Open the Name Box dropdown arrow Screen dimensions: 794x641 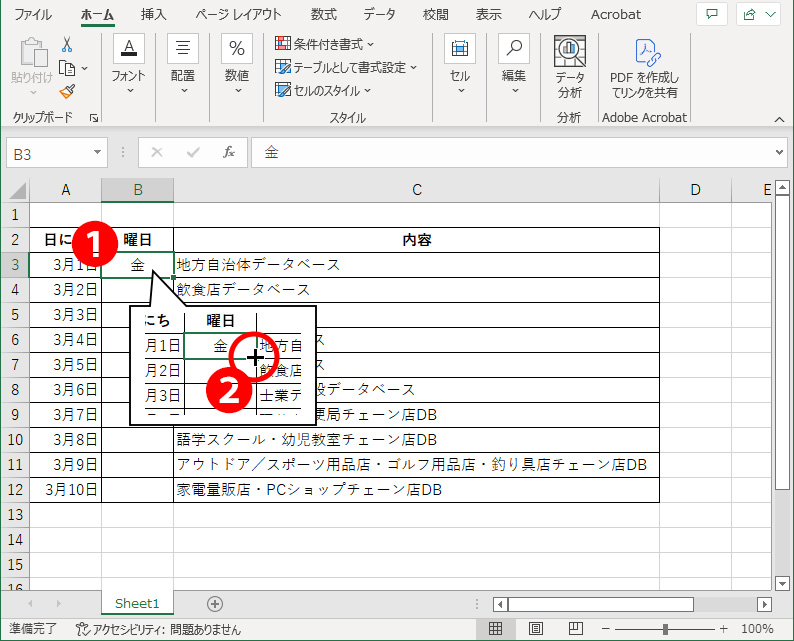click(x=97, y=152)
